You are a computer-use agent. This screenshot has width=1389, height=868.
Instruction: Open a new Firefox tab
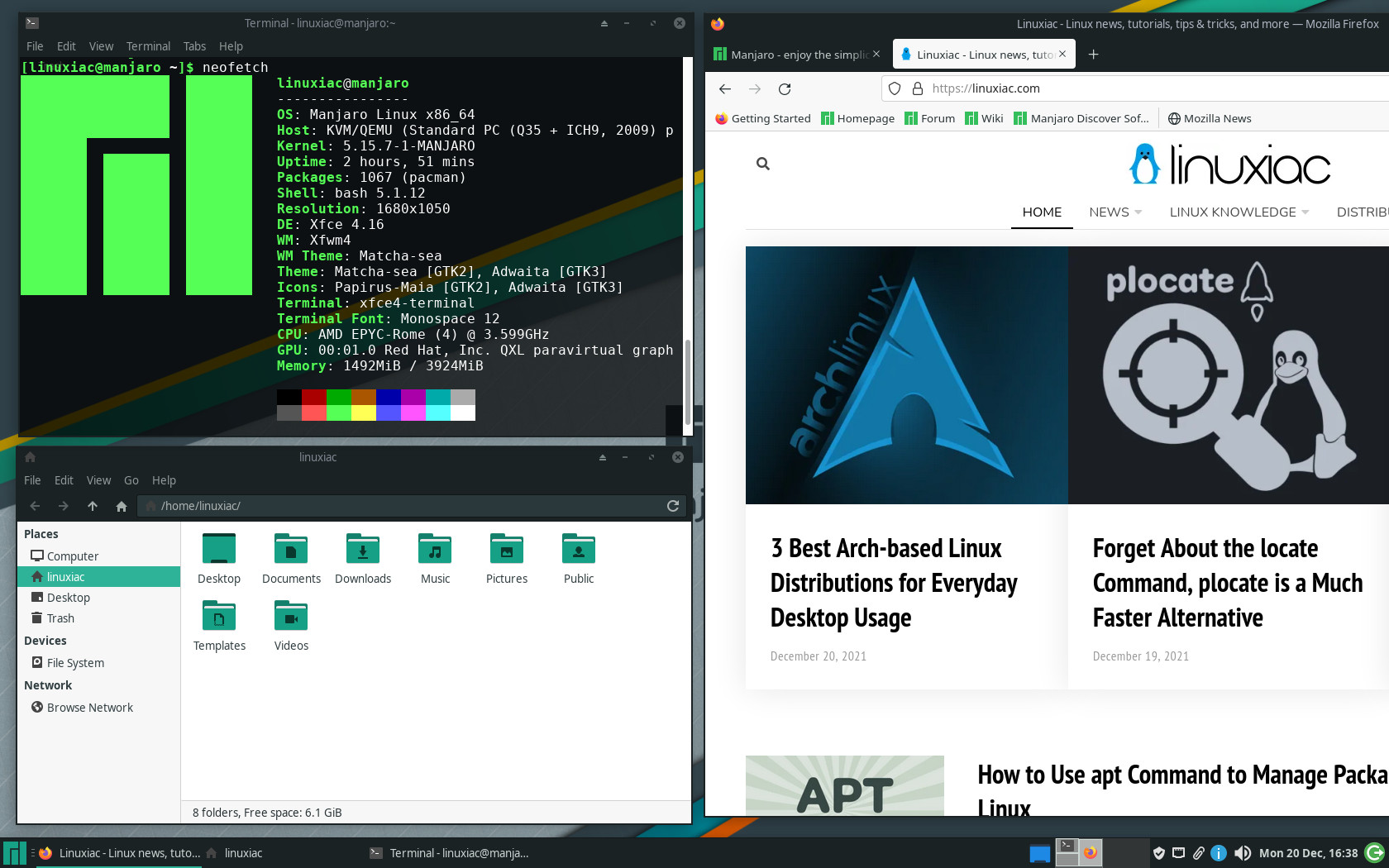pyautogui.click(x=1093, y=55)
